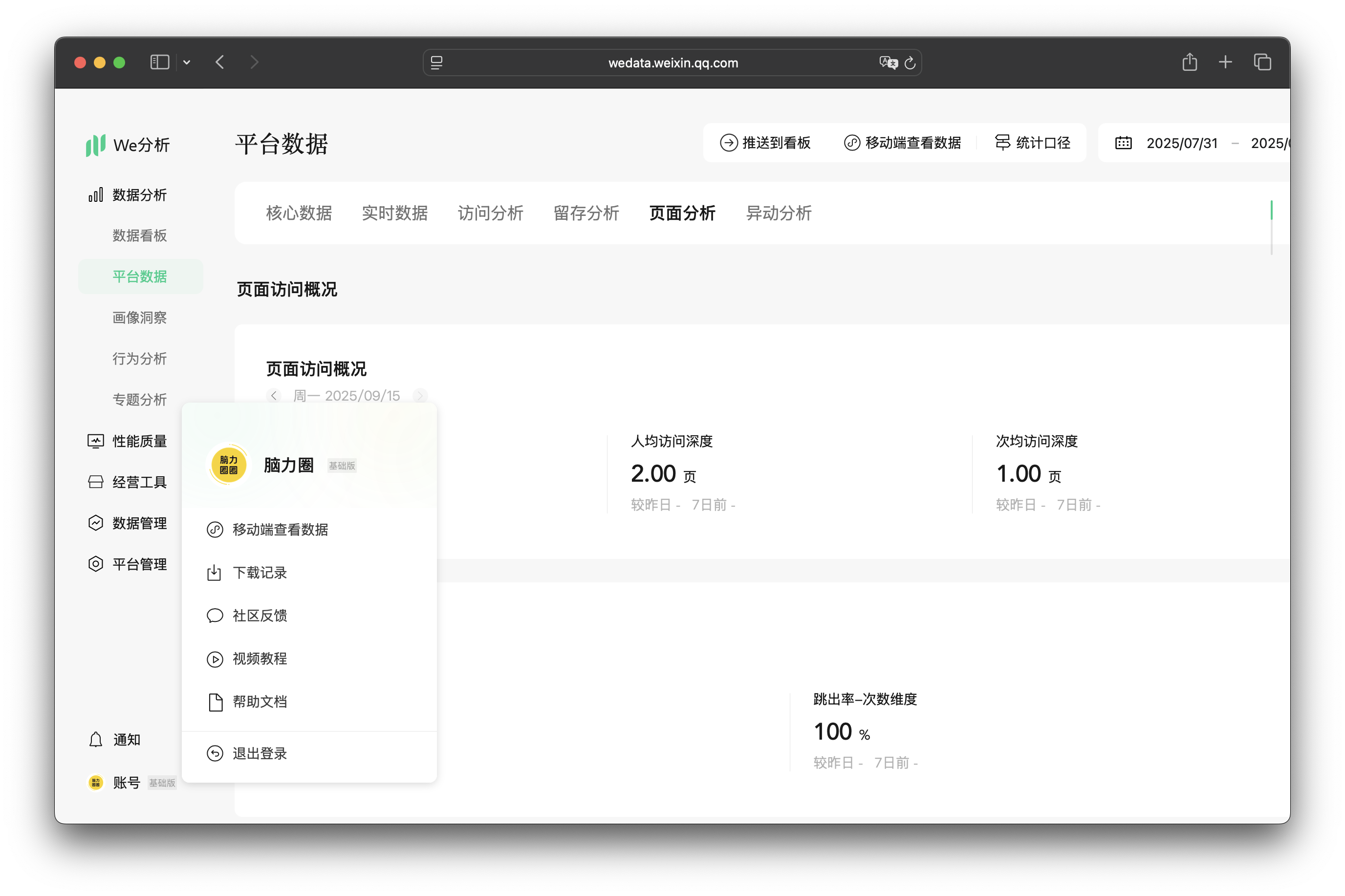Image resolution: width=1345 pixels, height=896 pixels.
Task: Click 帮助文档 menu entry
Action: pyautogui.click(x=260, y=702)
